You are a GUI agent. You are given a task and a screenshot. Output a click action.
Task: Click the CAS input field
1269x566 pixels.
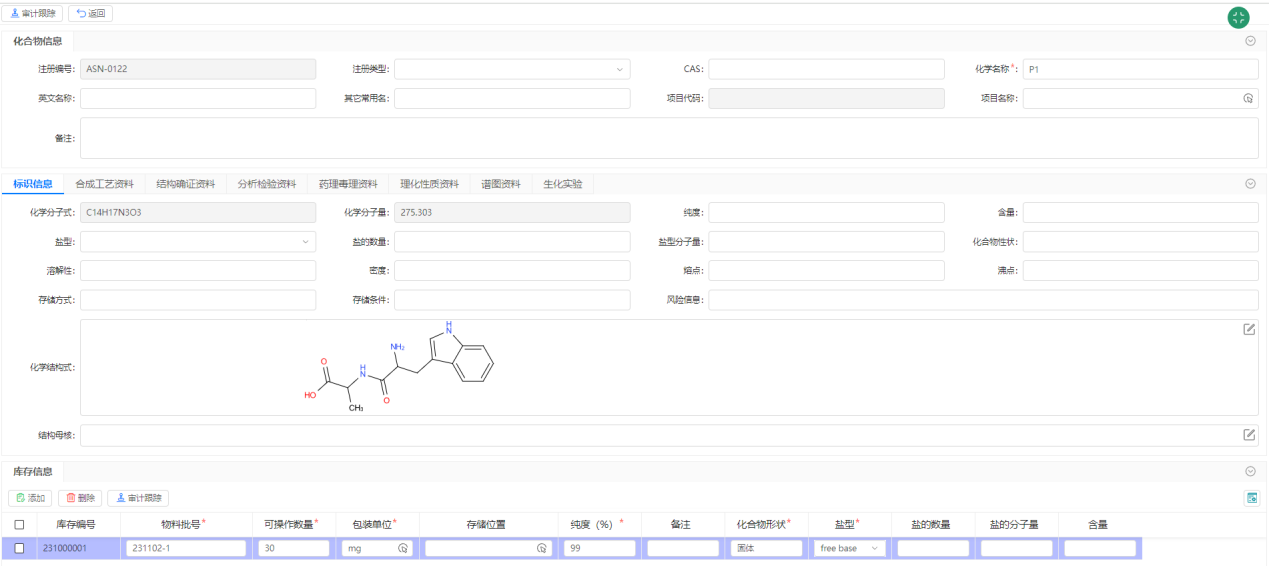(x=826, y=69)
